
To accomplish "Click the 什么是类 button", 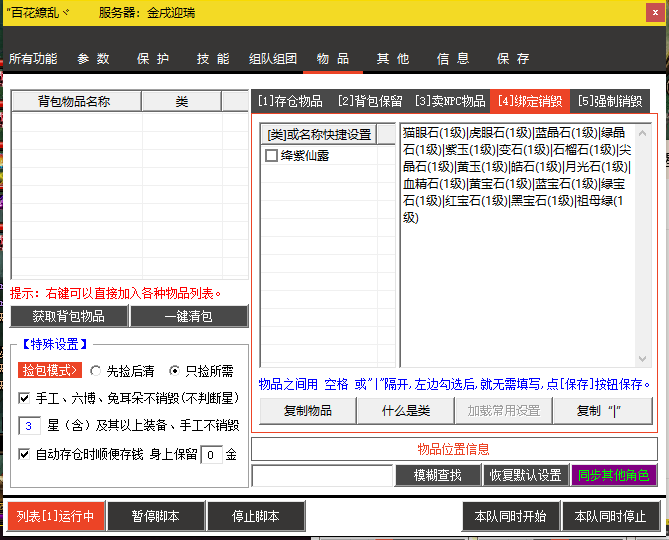I will [405, 411].
